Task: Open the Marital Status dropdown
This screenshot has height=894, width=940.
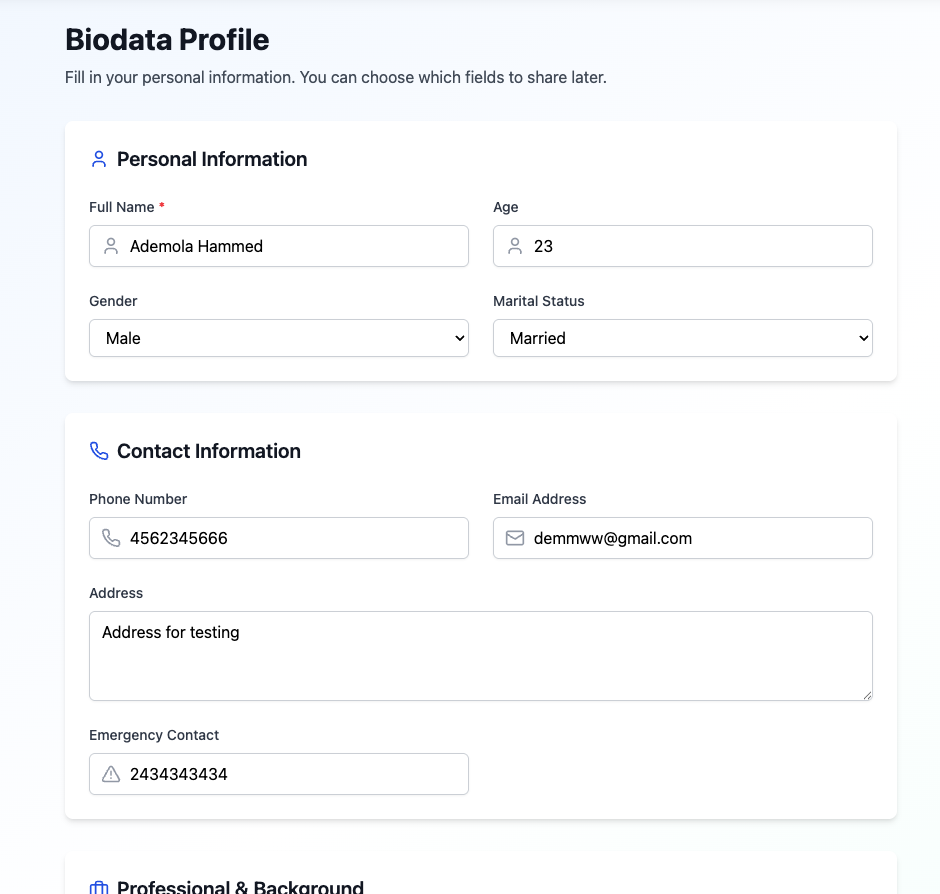Action: [x=683, y=338]
